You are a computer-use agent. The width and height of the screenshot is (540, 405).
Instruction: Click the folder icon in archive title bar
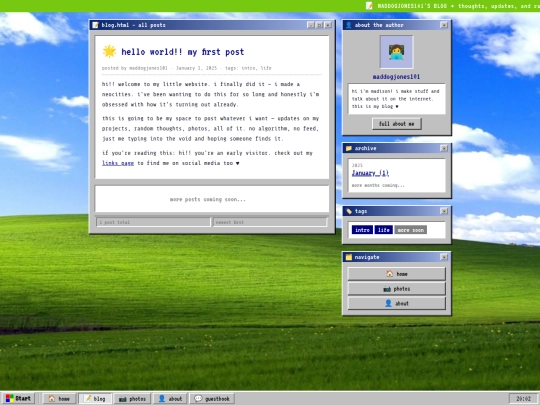tap(349, 148)
